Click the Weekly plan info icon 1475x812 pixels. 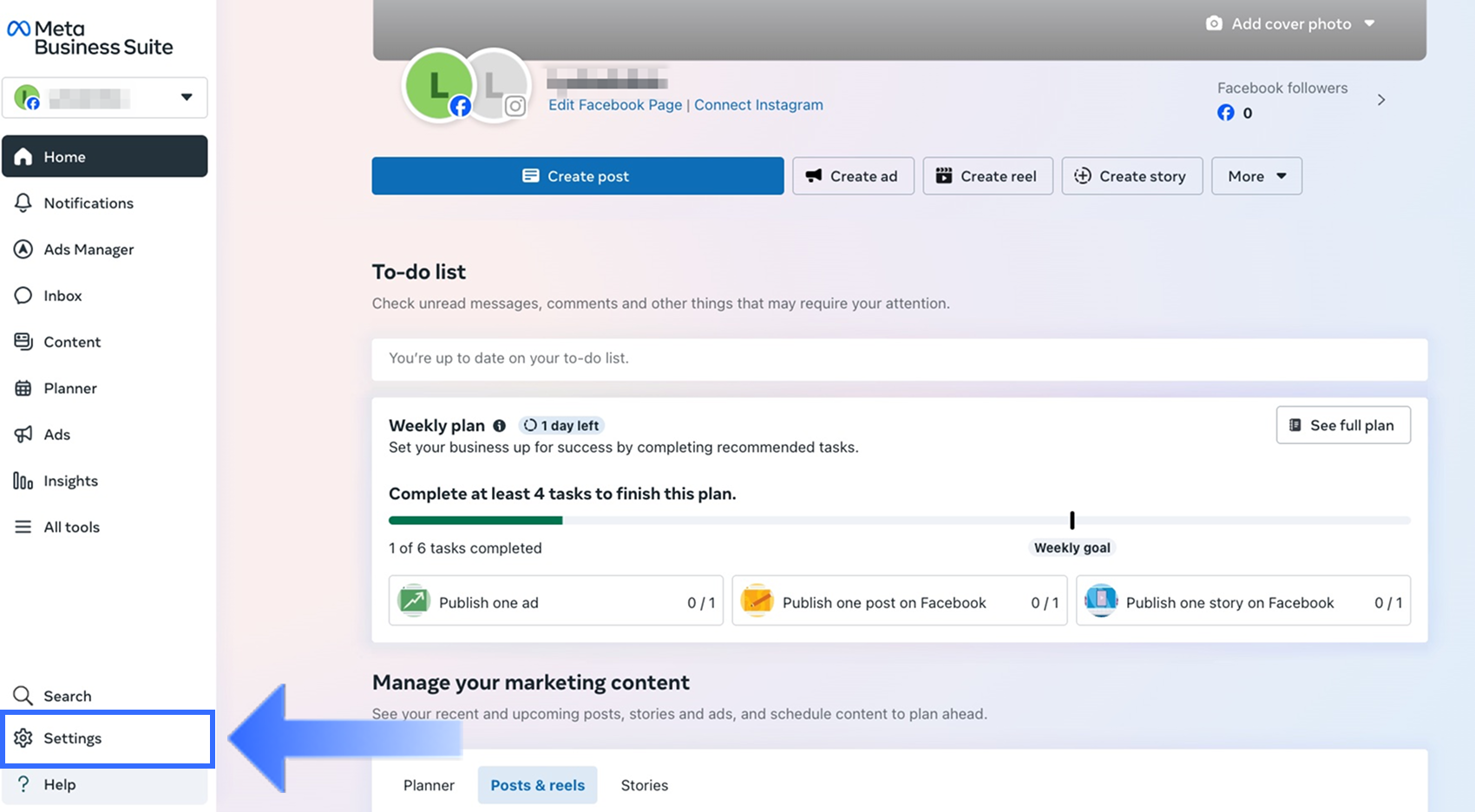click(x=499, y=426)
